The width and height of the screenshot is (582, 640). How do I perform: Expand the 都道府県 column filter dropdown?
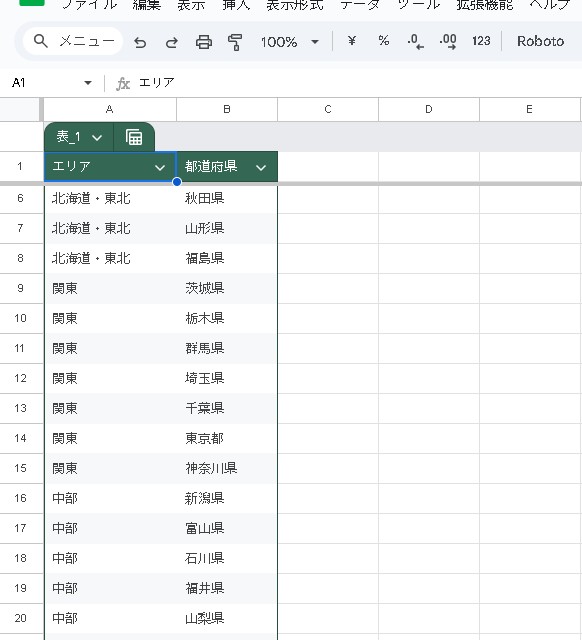[x=261, y=167]
